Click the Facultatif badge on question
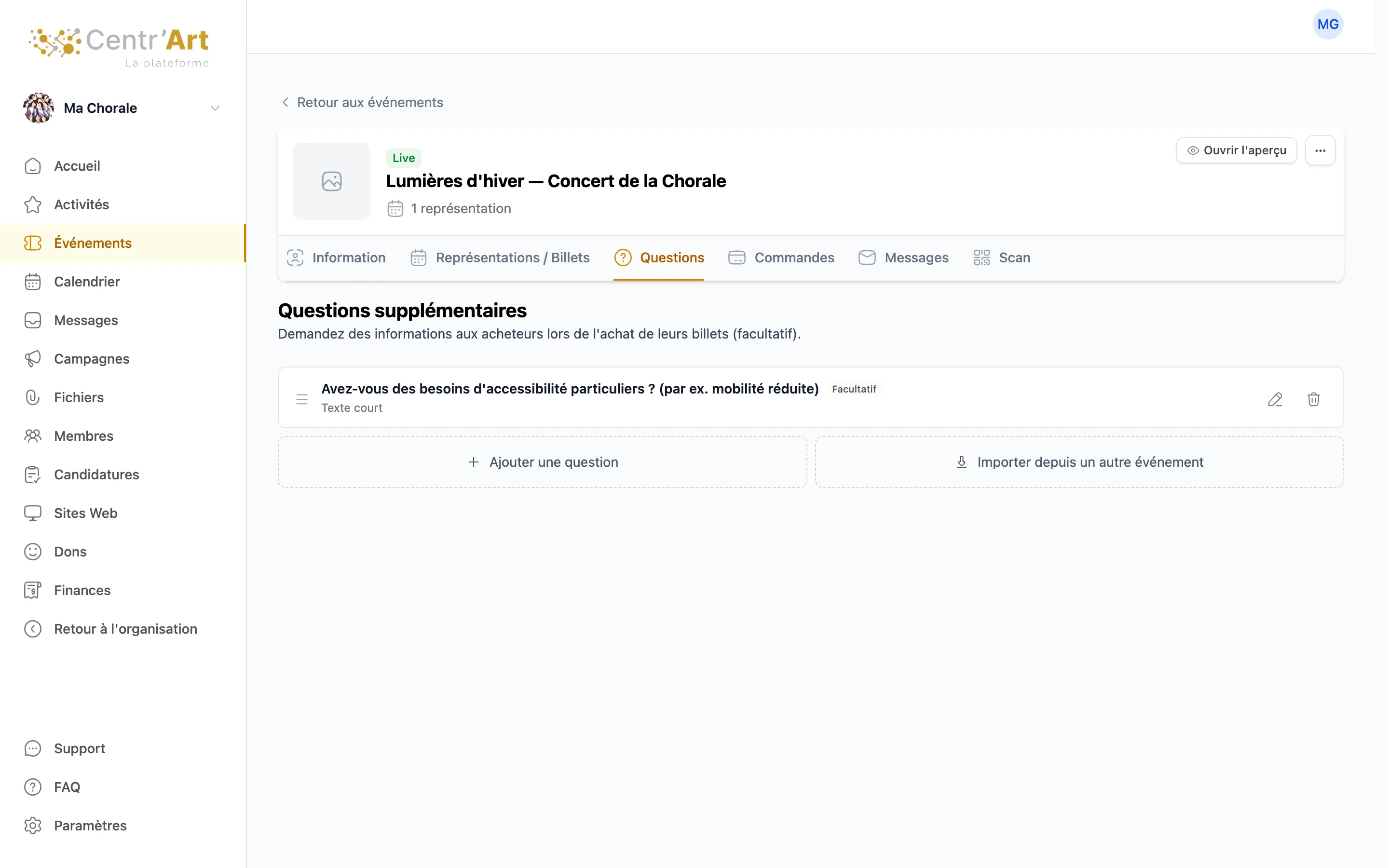This screenshot has height=868, width=1389. [854, 389]
